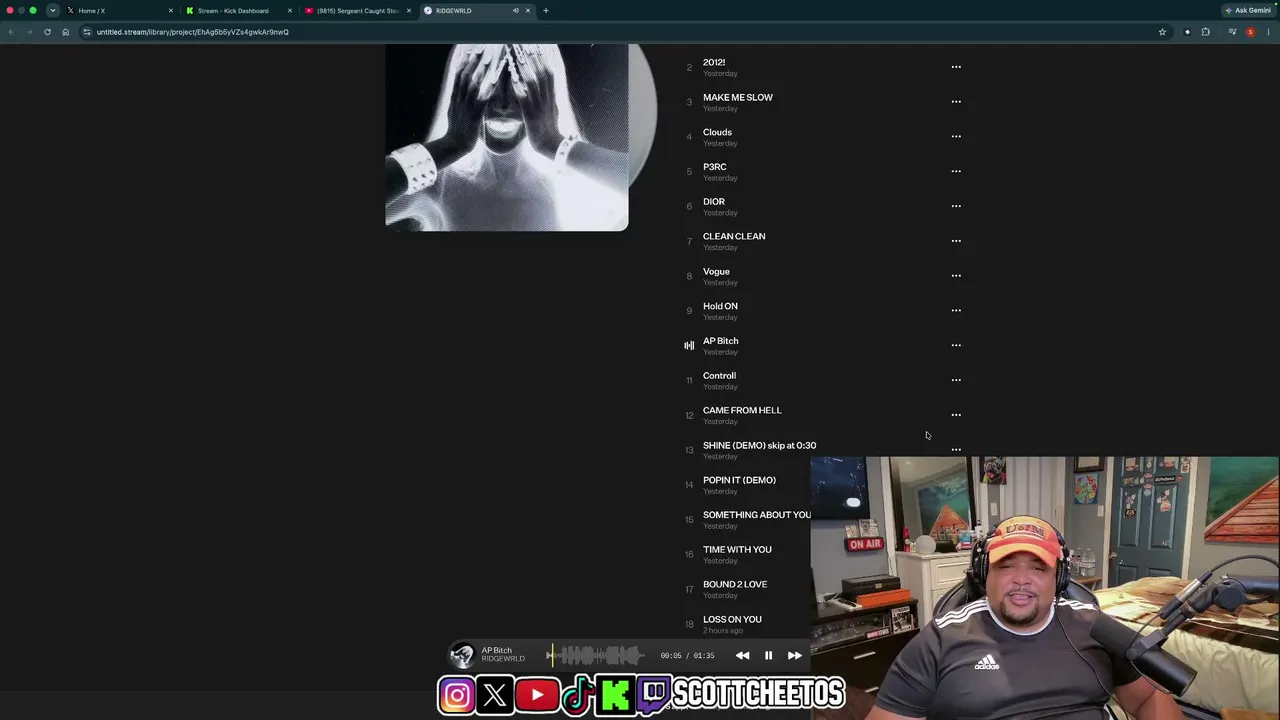Play the track Controll
Image resolution: width=1280 pixels, height=720 pixels.
[x=719, y=376]
